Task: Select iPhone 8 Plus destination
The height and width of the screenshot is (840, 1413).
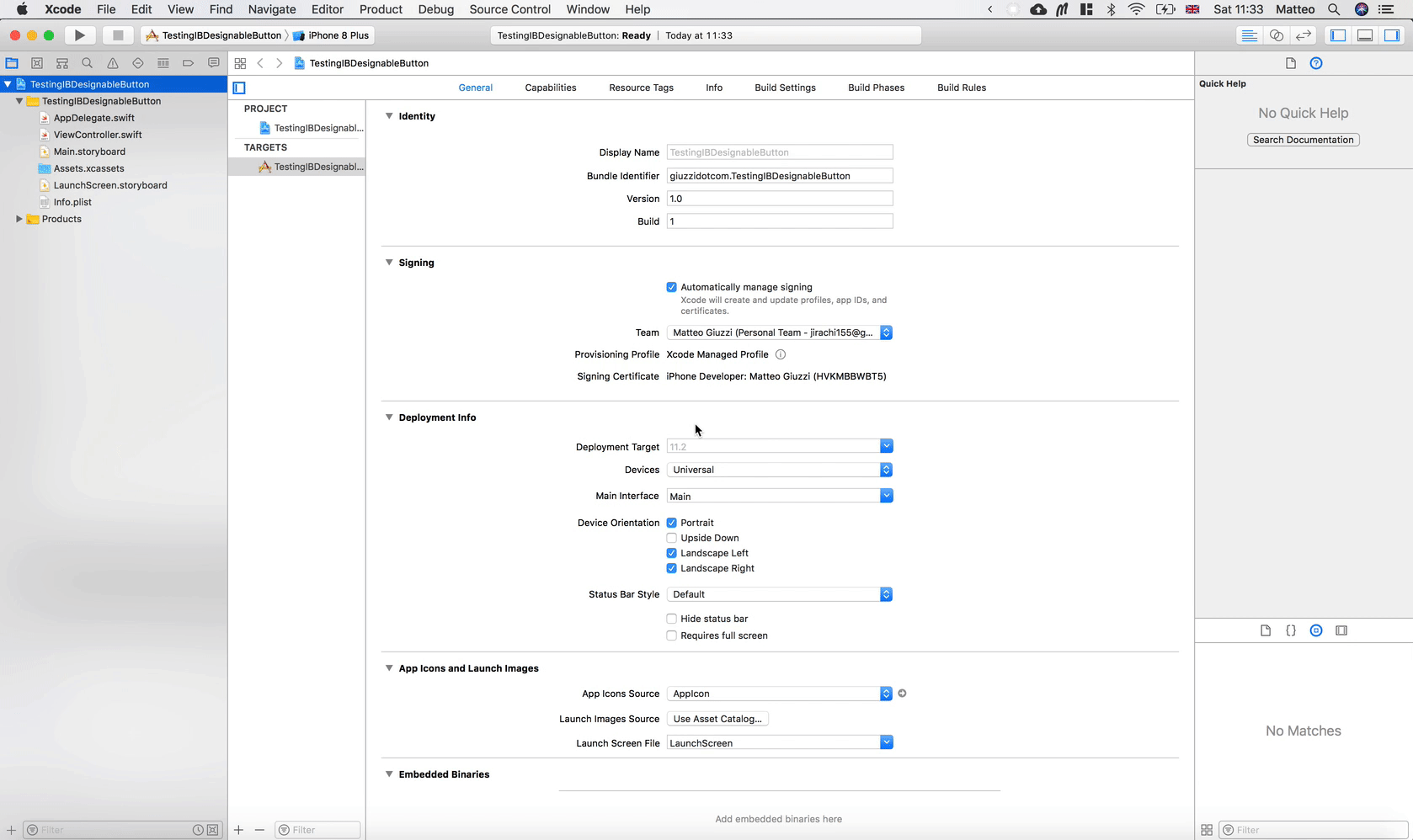Action: (x=331, y=35)
